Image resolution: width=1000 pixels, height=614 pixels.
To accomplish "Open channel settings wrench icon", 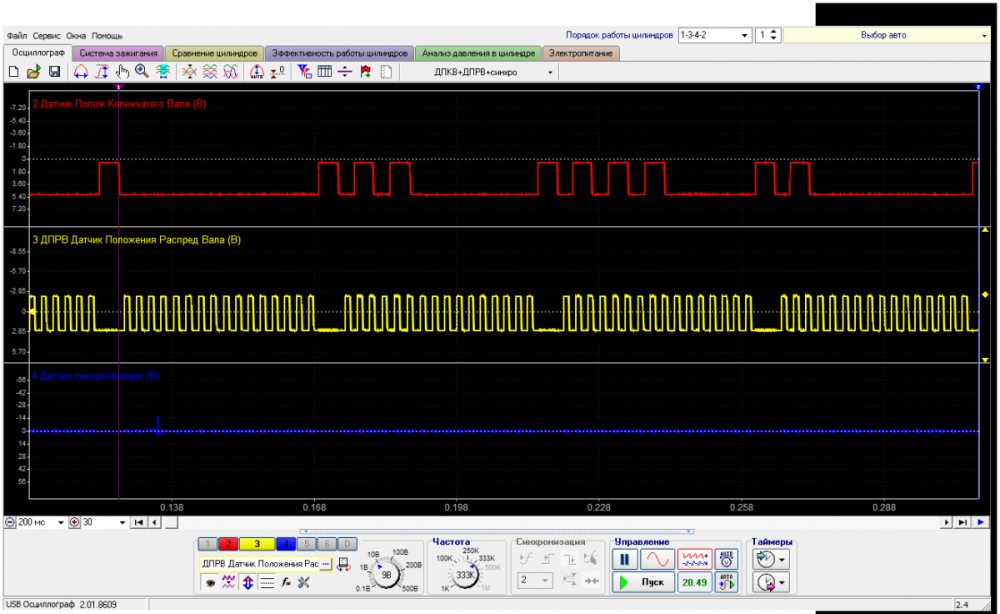I will (303, 582).
